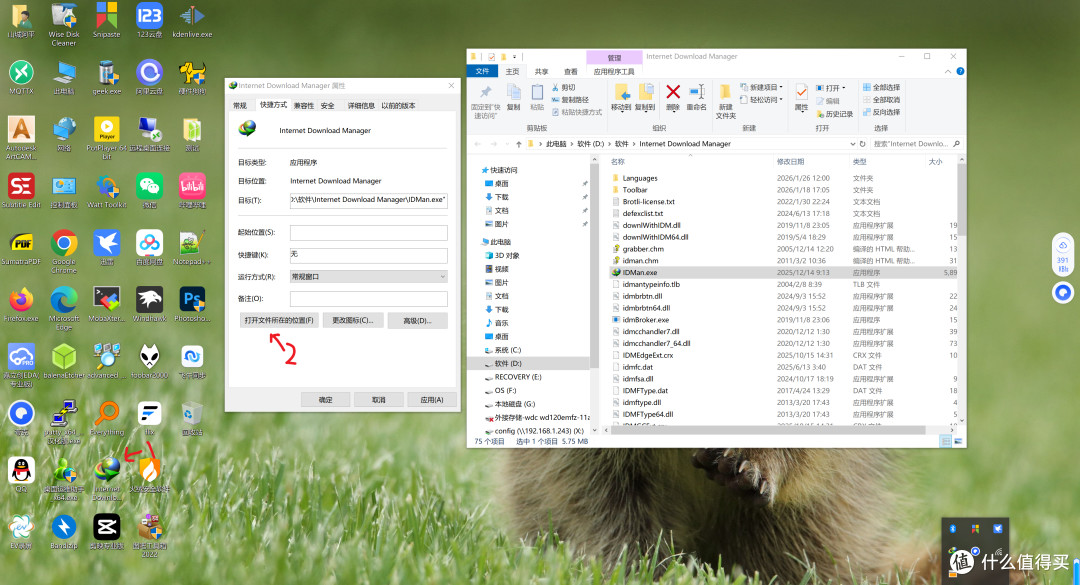Click the 高级 (Advanced) button

coord(417,320)
